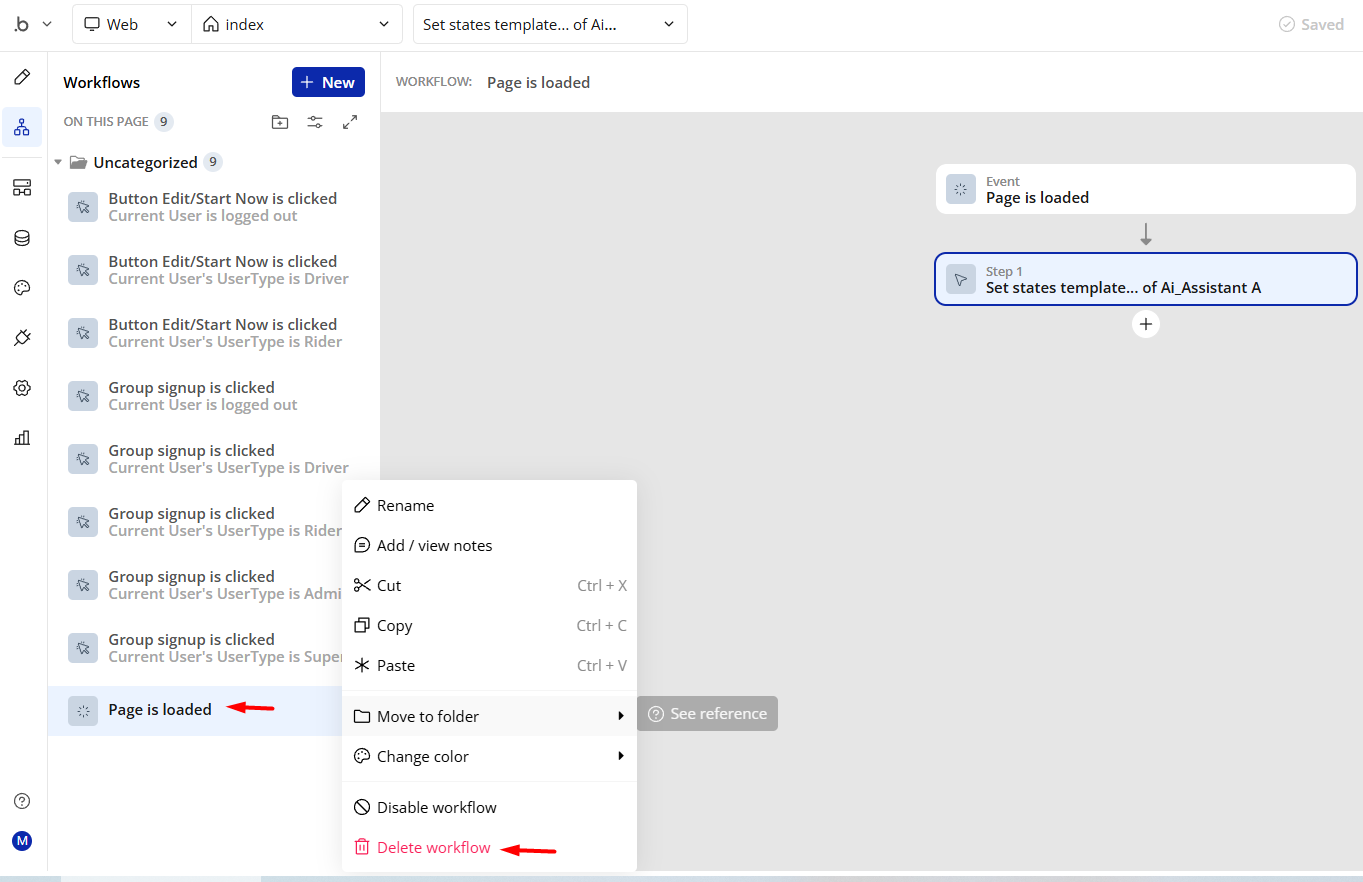Viewport: 1363px width, 882px height.
Task: Click the add new folder icon
Action: click(280, 122)
